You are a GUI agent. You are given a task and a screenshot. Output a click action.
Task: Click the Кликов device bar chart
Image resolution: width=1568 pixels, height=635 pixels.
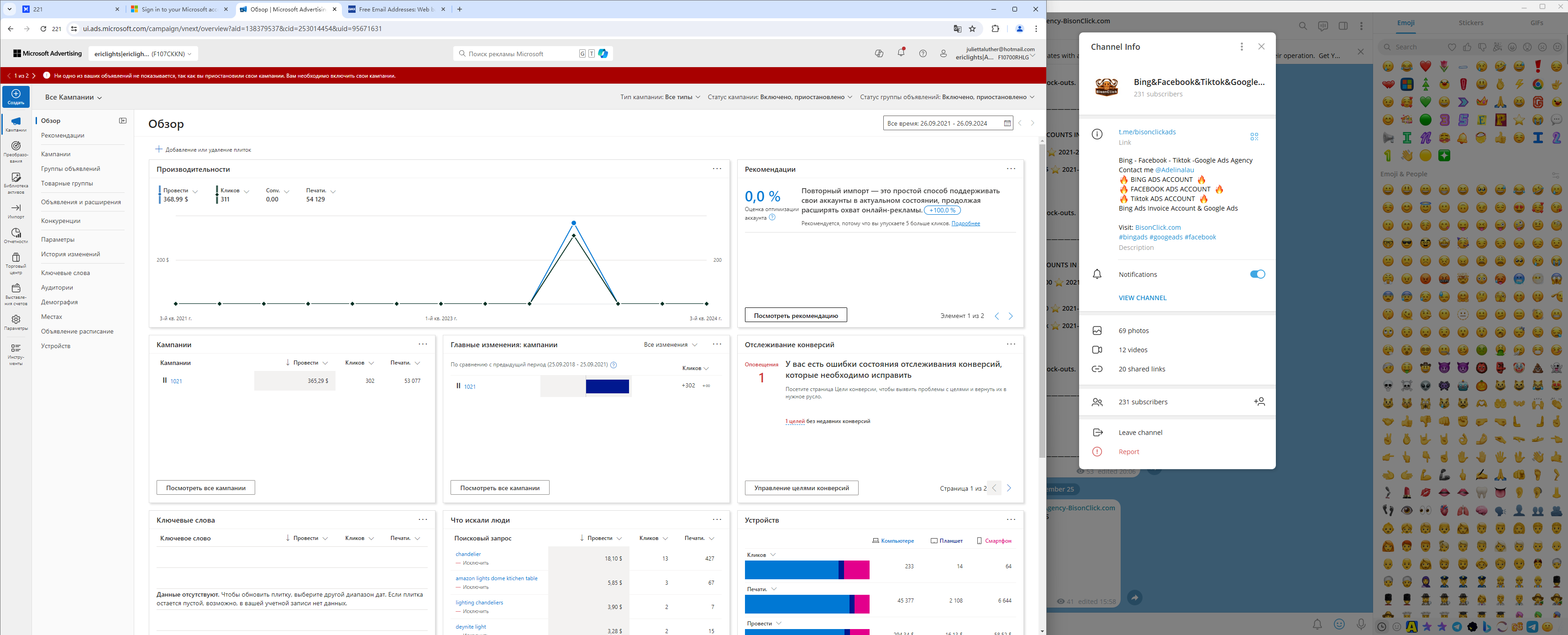pyautogui.click(x=807, y=569)
